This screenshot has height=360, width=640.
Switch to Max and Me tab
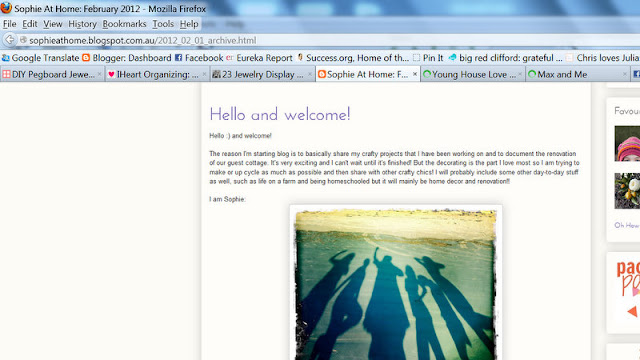click(x=578, y=74)
